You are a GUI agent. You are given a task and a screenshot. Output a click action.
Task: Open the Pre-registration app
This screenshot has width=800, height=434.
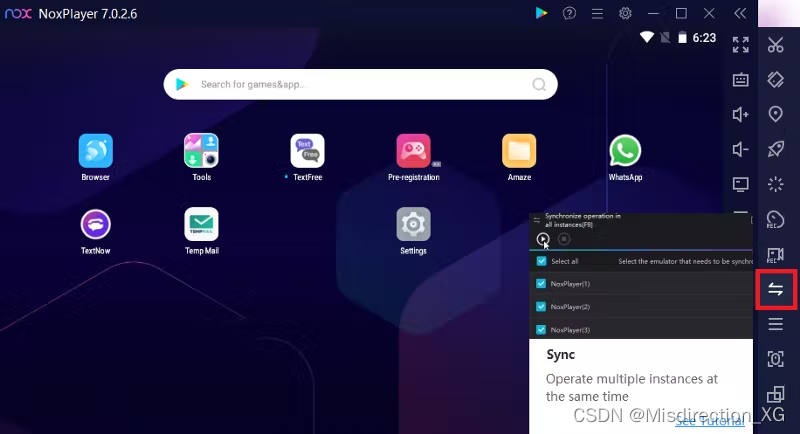pyautogui.click(x=413, y=151)
